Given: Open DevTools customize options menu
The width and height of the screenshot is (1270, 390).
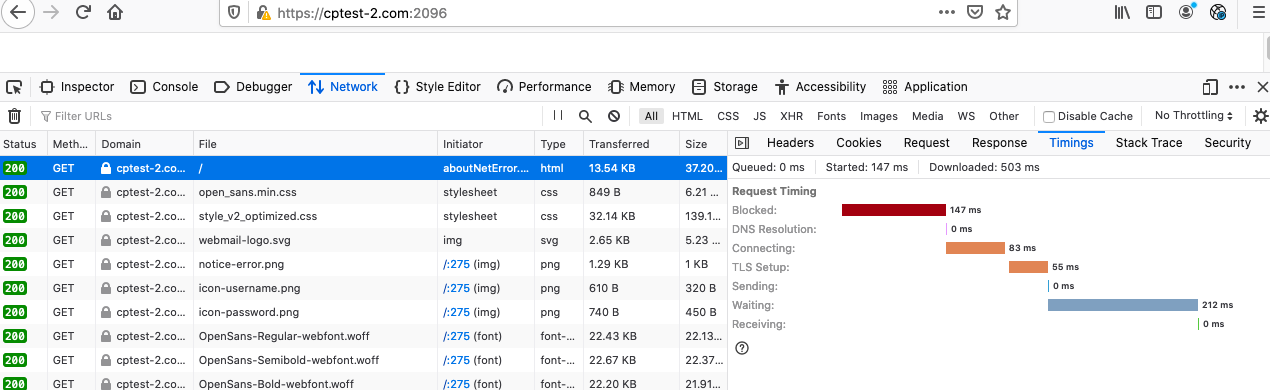Looking at the screenshot, I should coord(1236,87).
